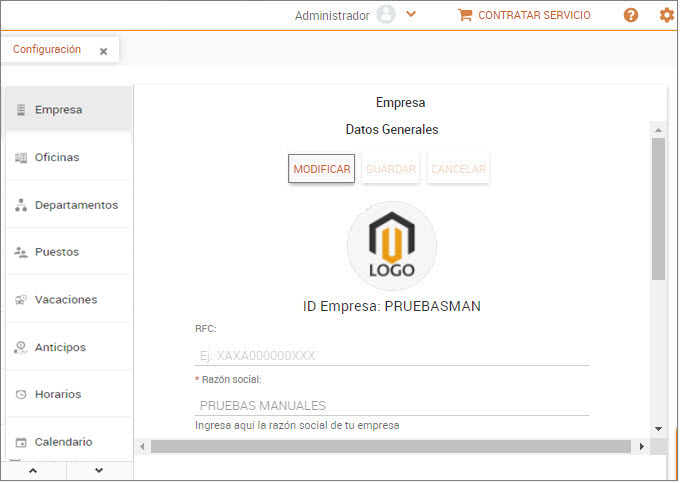Click the RFC input field
The image size is (680, 483).
coord(391,354)
